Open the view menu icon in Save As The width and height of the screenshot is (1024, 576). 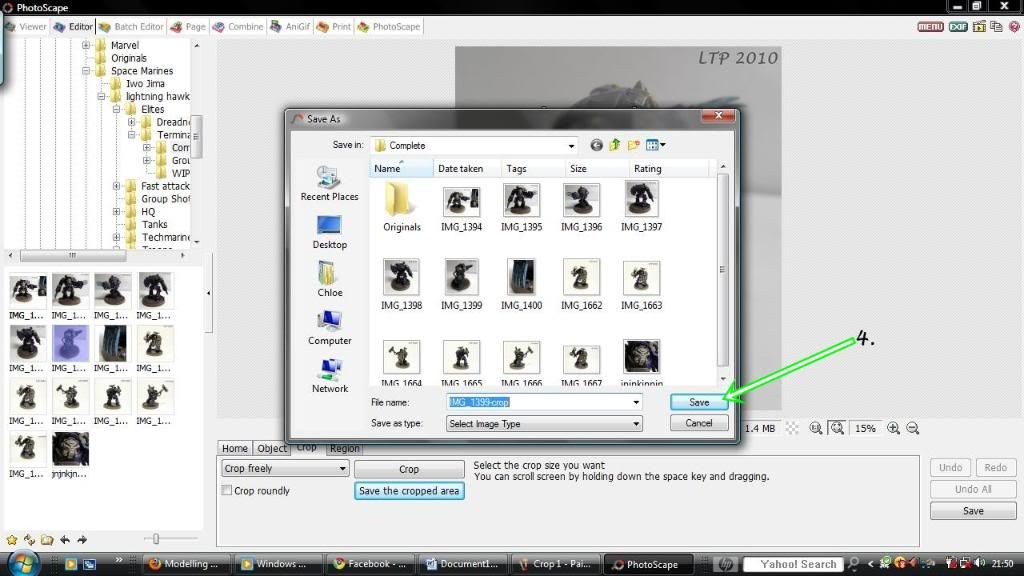click(x=655, y=145)
